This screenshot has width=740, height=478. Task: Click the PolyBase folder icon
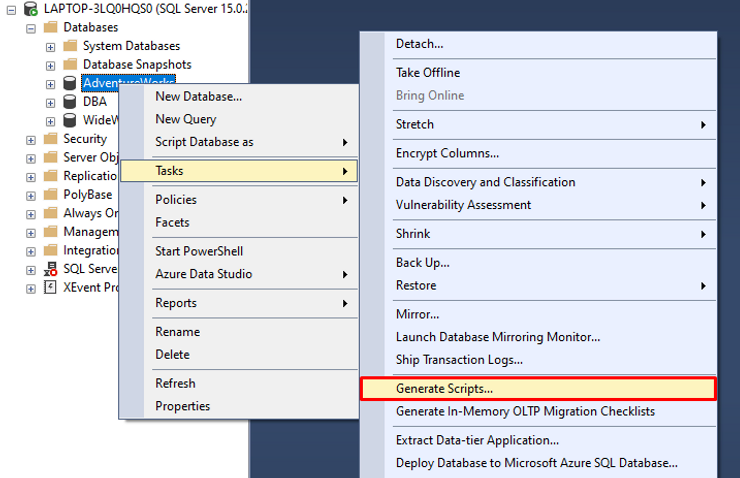tap(50, 194)
